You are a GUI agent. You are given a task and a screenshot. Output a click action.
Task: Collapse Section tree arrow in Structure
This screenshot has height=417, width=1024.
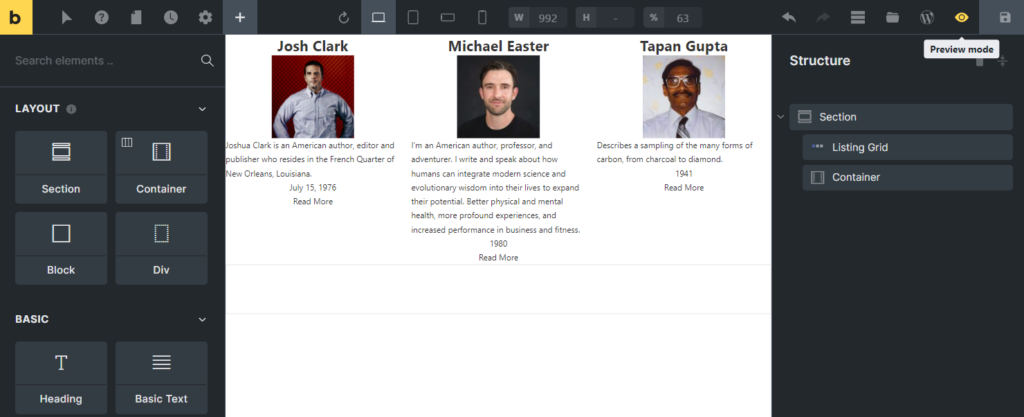pyautogui.click(x=780, y=117)
